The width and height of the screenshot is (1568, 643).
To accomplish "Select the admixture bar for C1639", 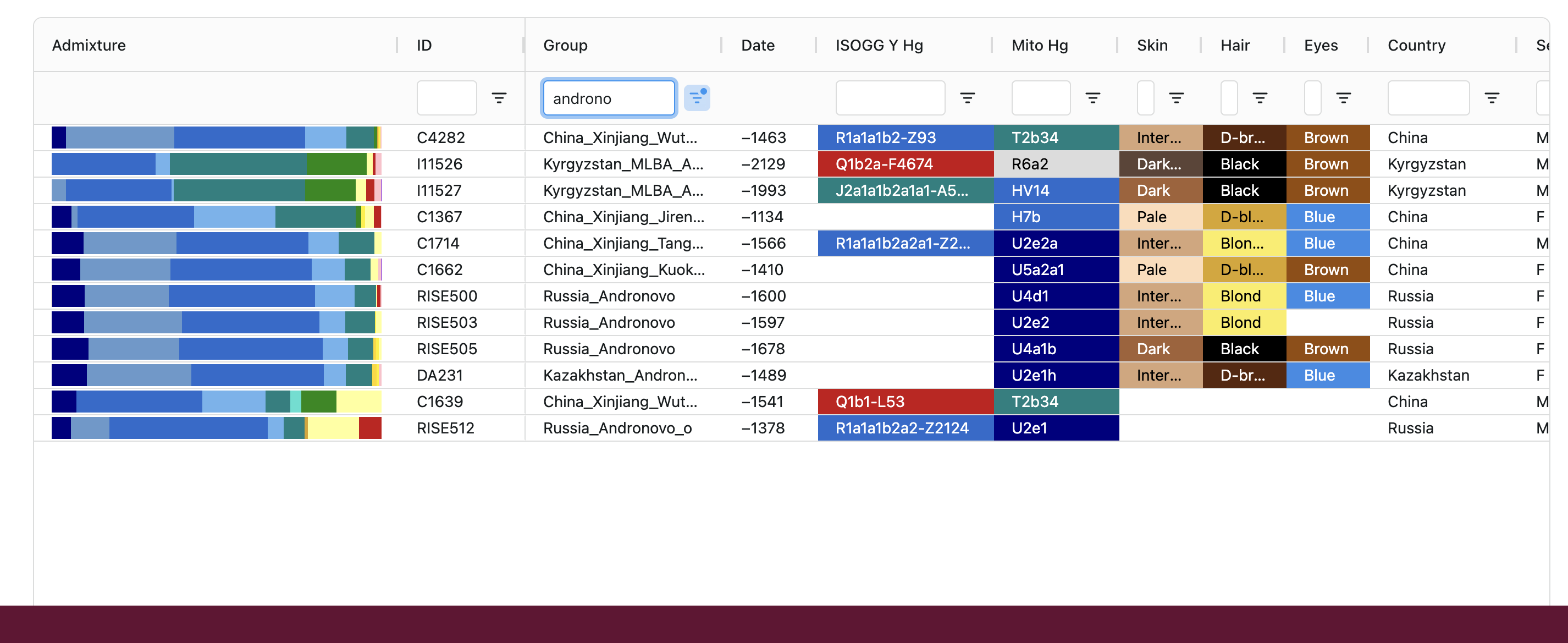I will point(217,402).
